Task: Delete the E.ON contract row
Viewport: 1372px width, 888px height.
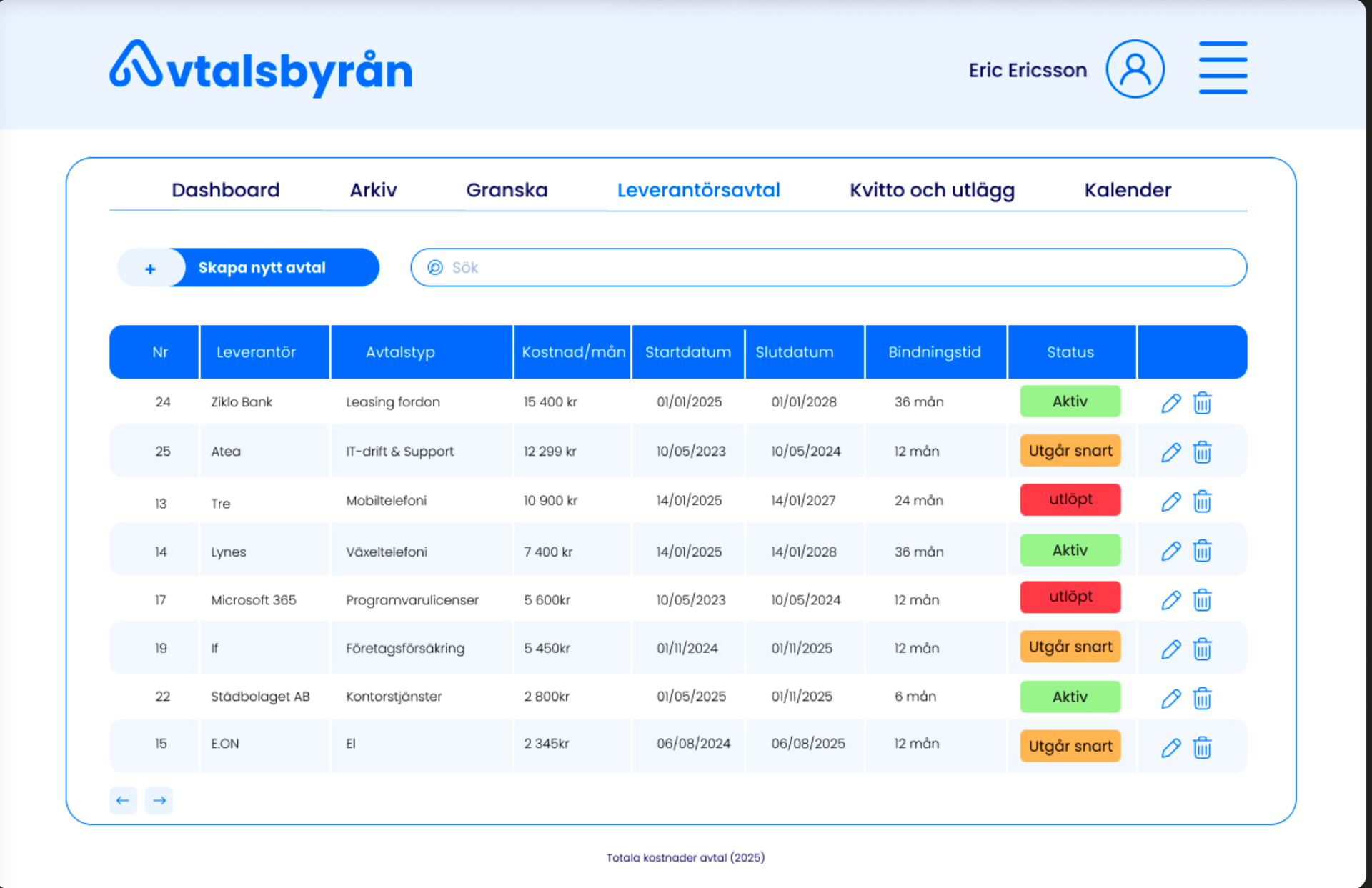Action: (x=1202, y=747)
